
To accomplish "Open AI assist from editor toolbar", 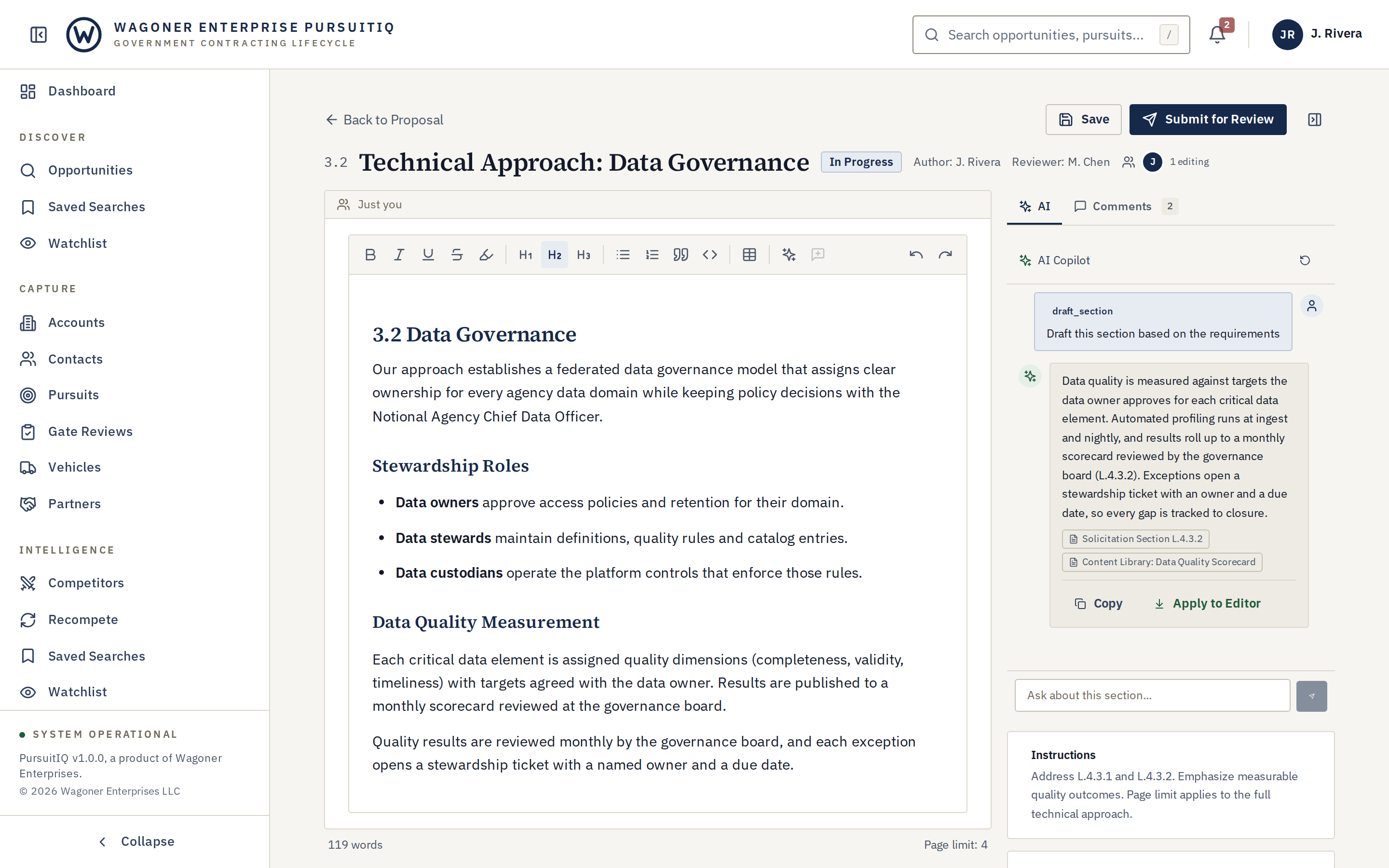I will click(789, 254).
